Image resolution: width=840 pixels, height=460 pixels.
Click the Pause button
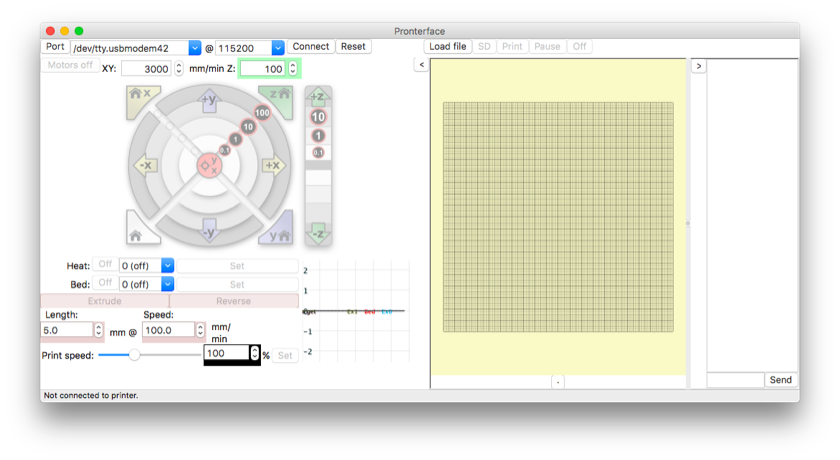547,47
